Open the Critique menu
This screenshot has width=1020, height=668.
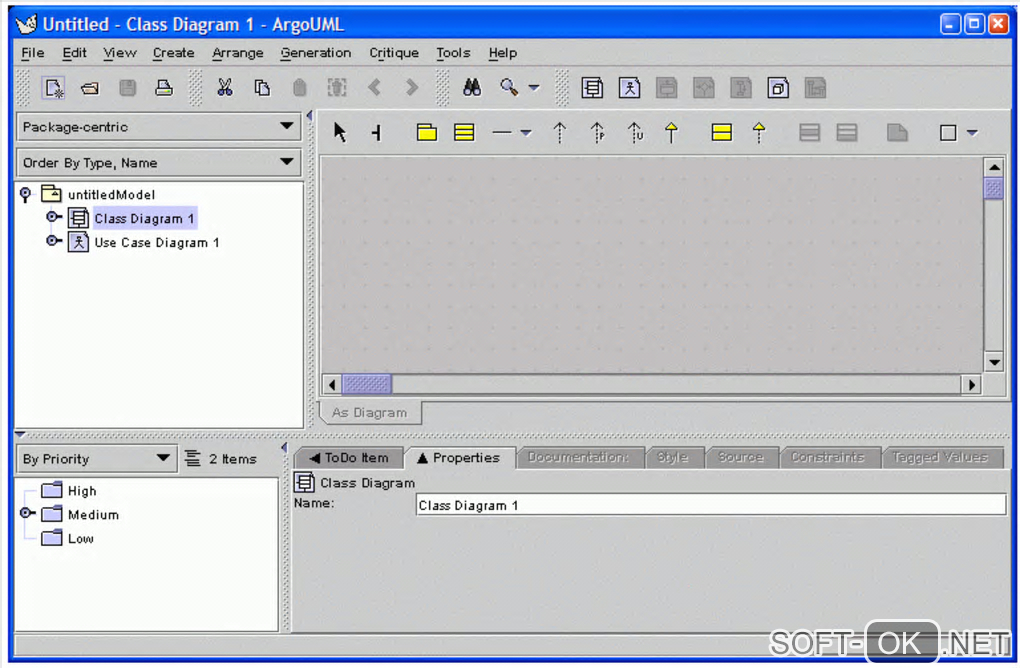click(394, 53)
